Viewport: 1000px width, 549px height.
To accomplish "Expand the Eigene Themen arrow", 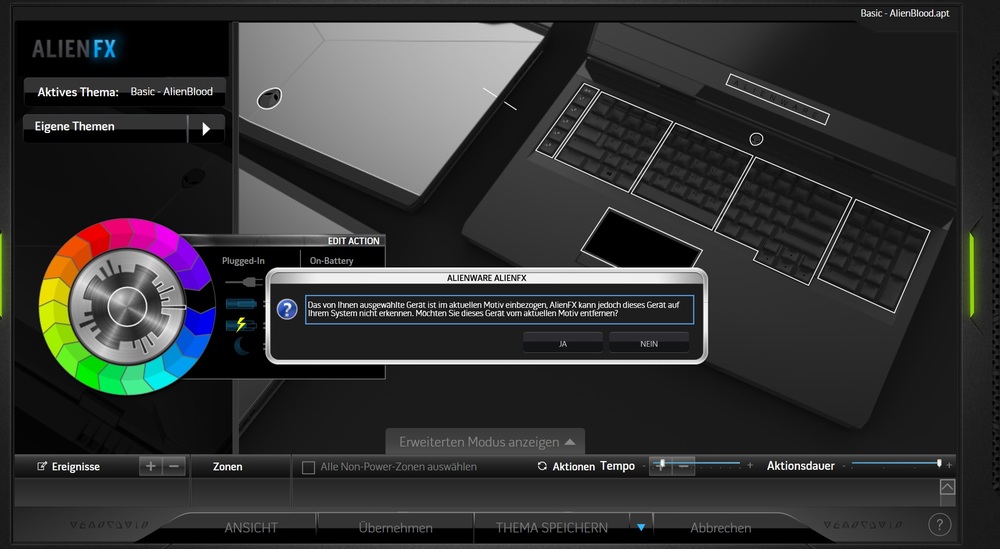I will coord(205,128).
